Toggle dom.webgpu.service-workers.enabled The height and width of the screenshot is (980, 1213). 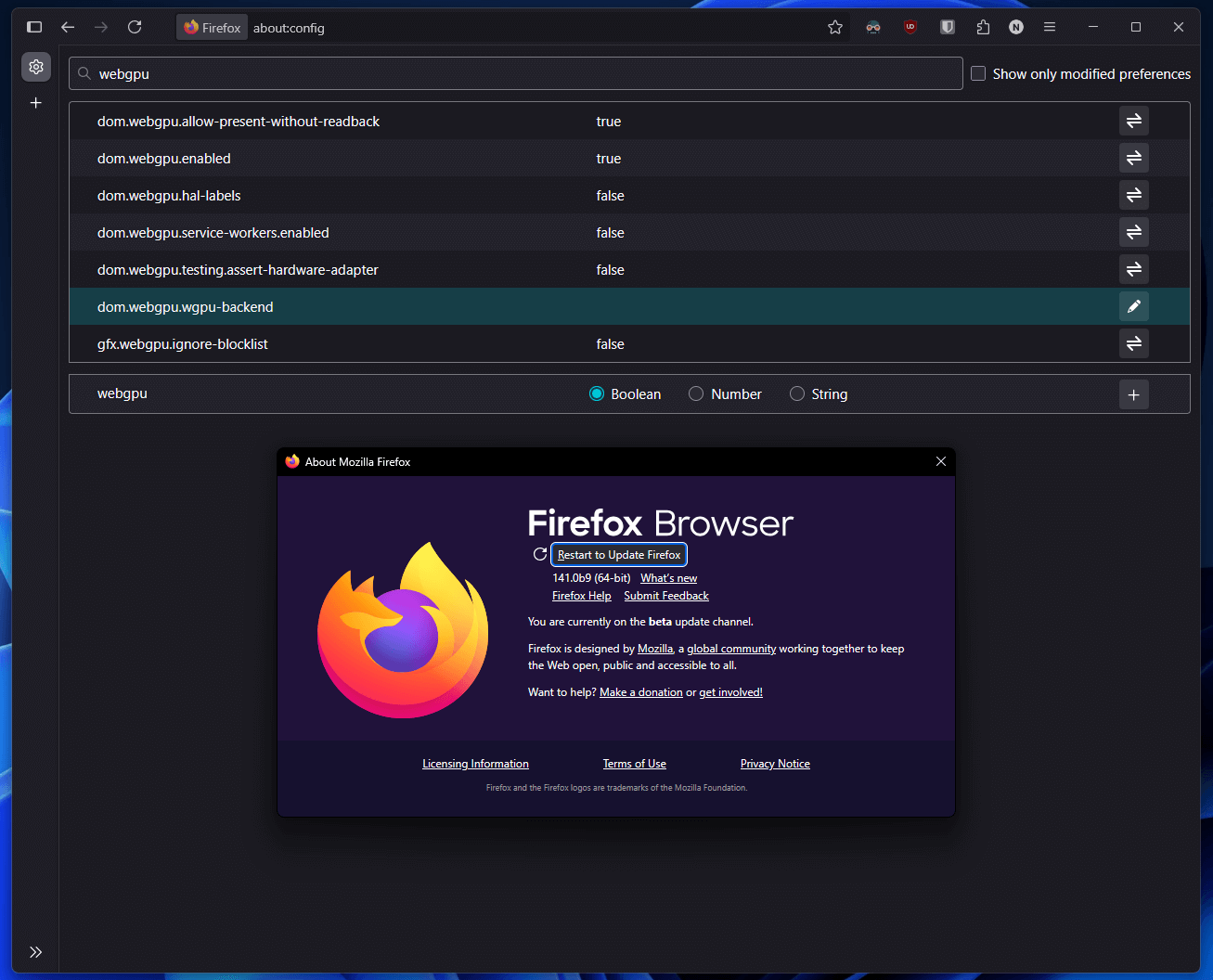coord(1133,232)
